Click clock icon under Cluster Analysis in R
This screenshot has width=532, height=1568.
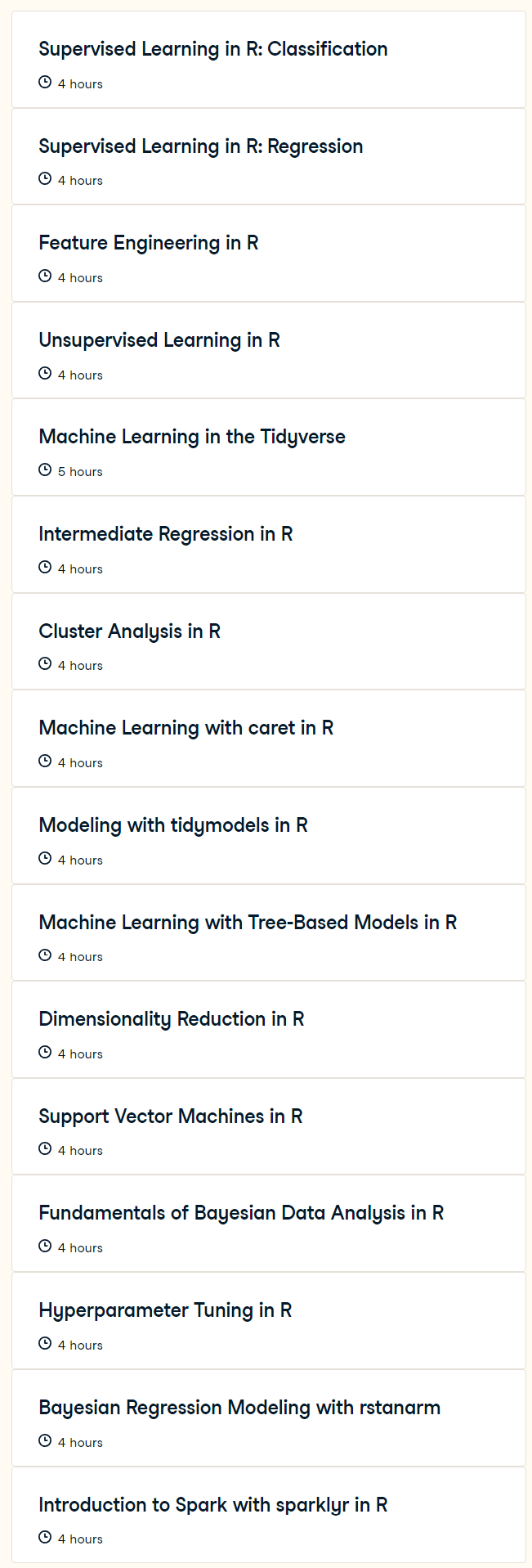click(45, 664)
